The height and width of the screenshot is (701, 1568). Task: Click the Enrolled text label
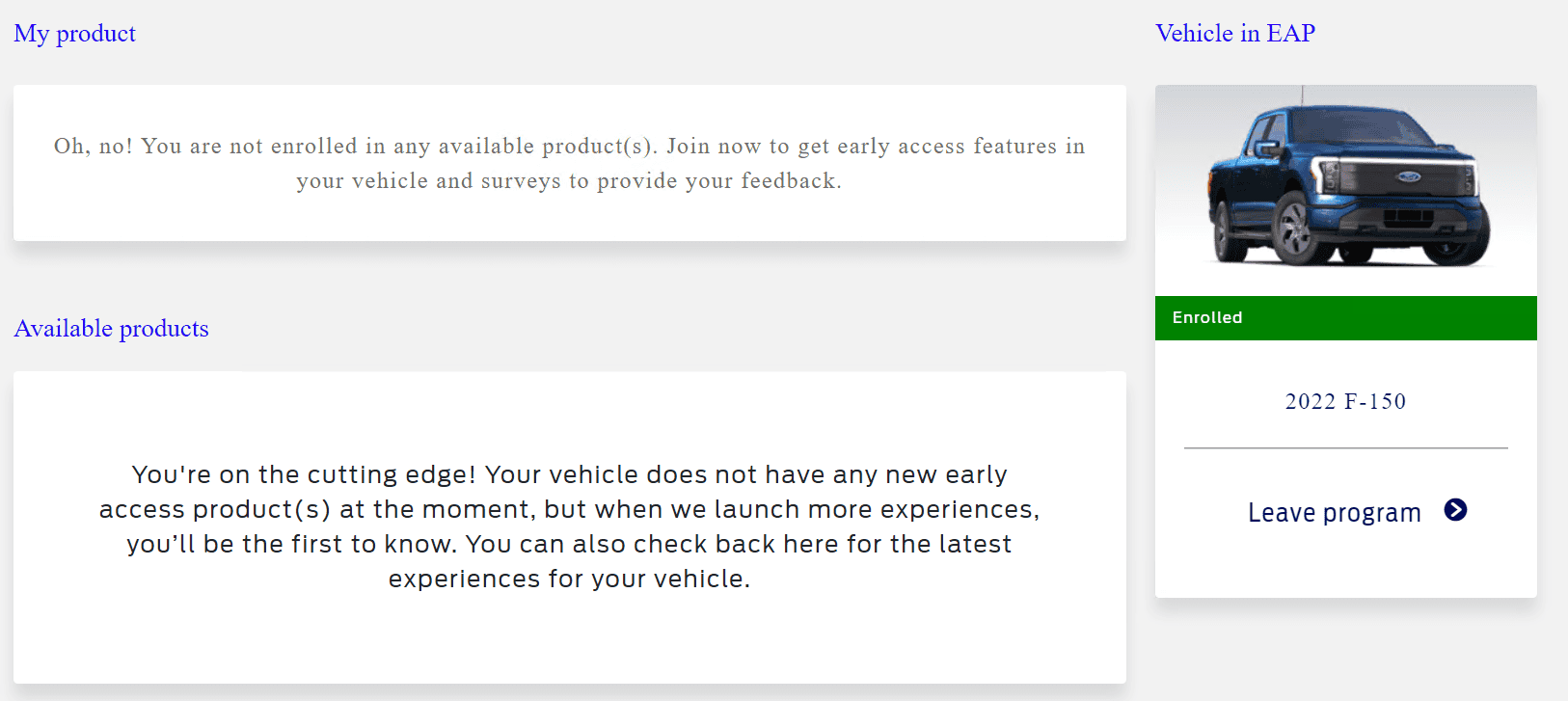click(x=1206, y=317)
